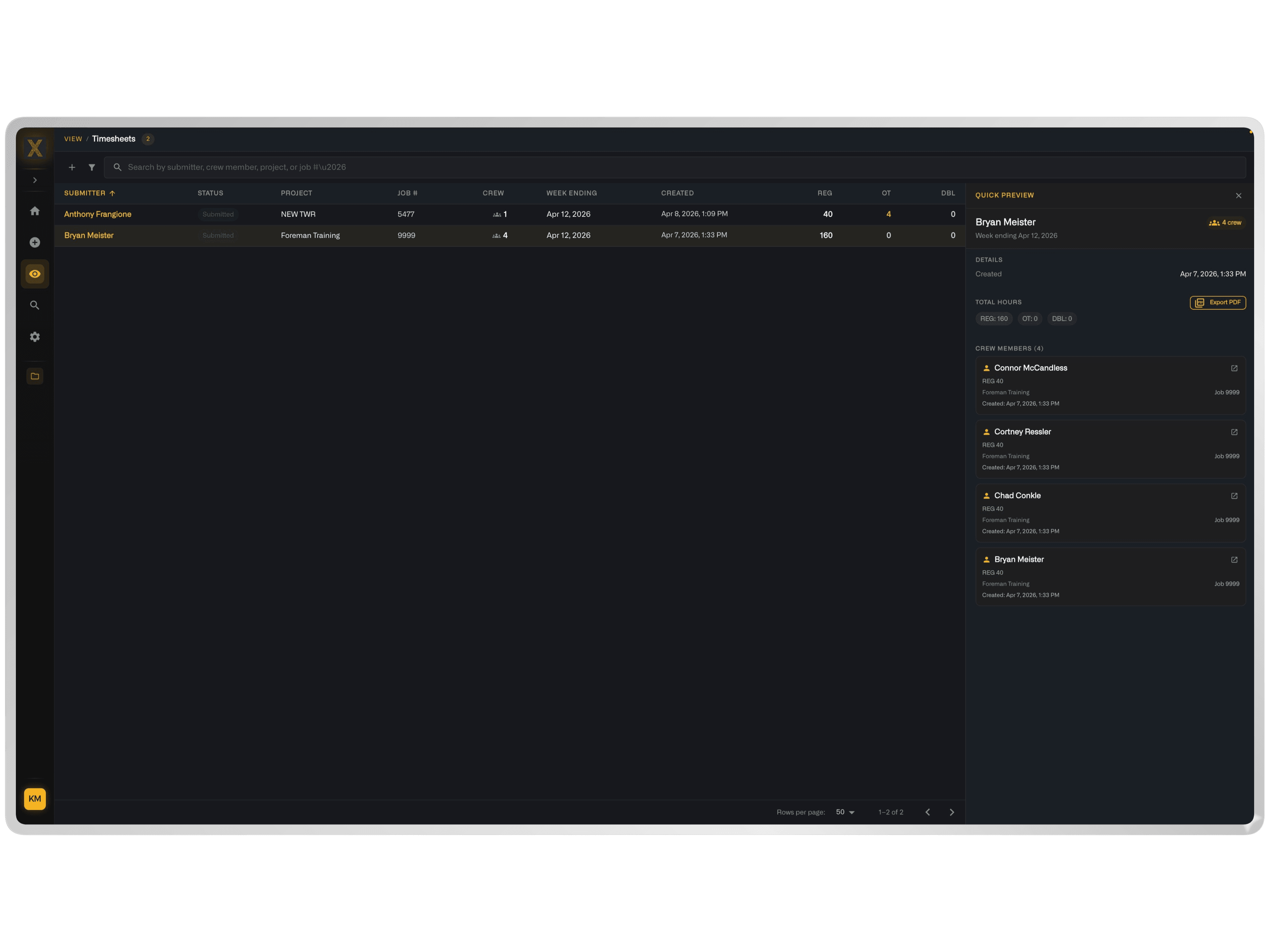Viewport: 1270px width, 952px height.
Task: Open rows per page dropdown showing 50
Action: 845,812
